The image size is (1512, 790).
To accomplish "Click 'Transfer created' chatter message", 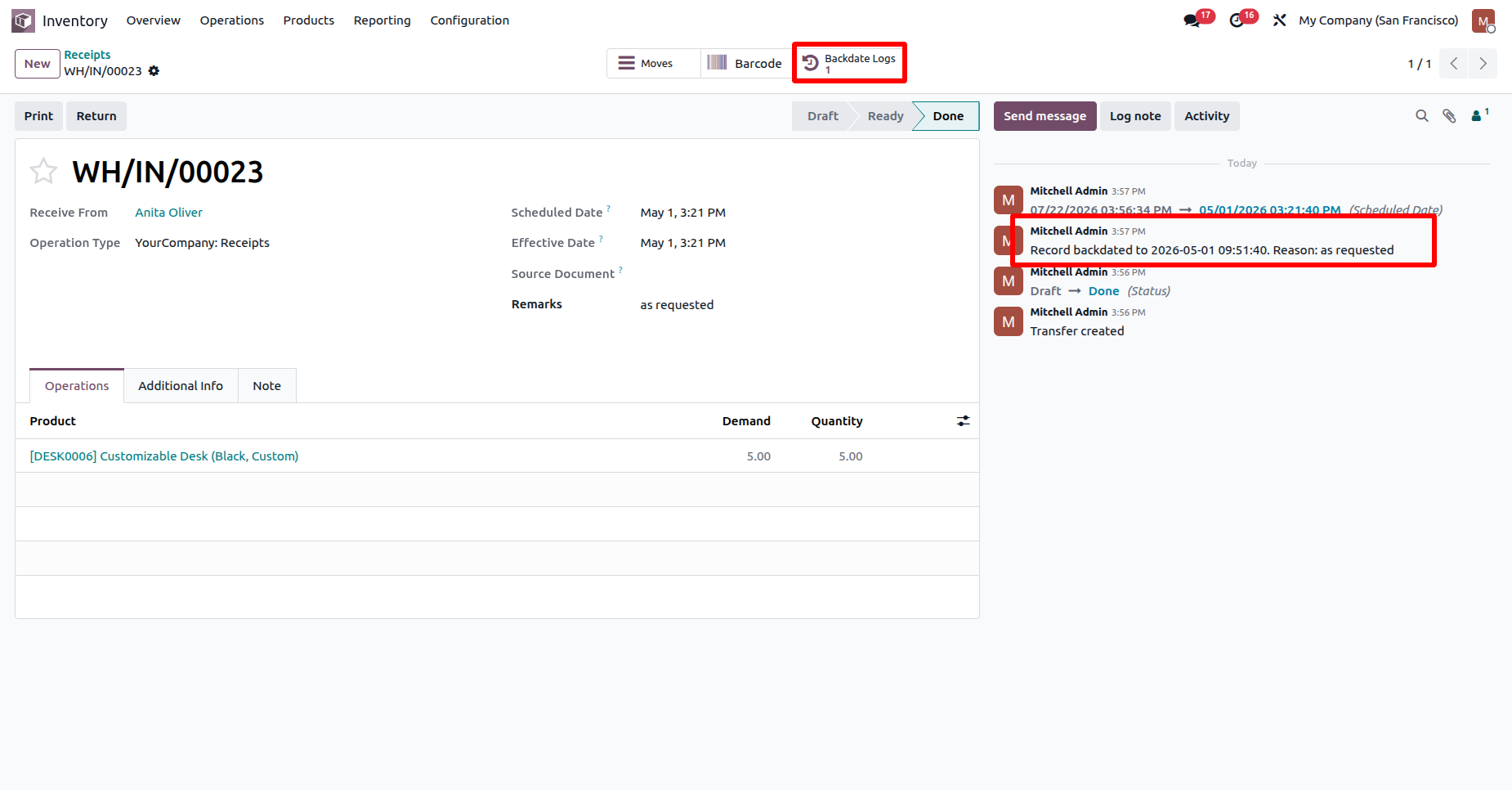I will [x=1076, y=331].
